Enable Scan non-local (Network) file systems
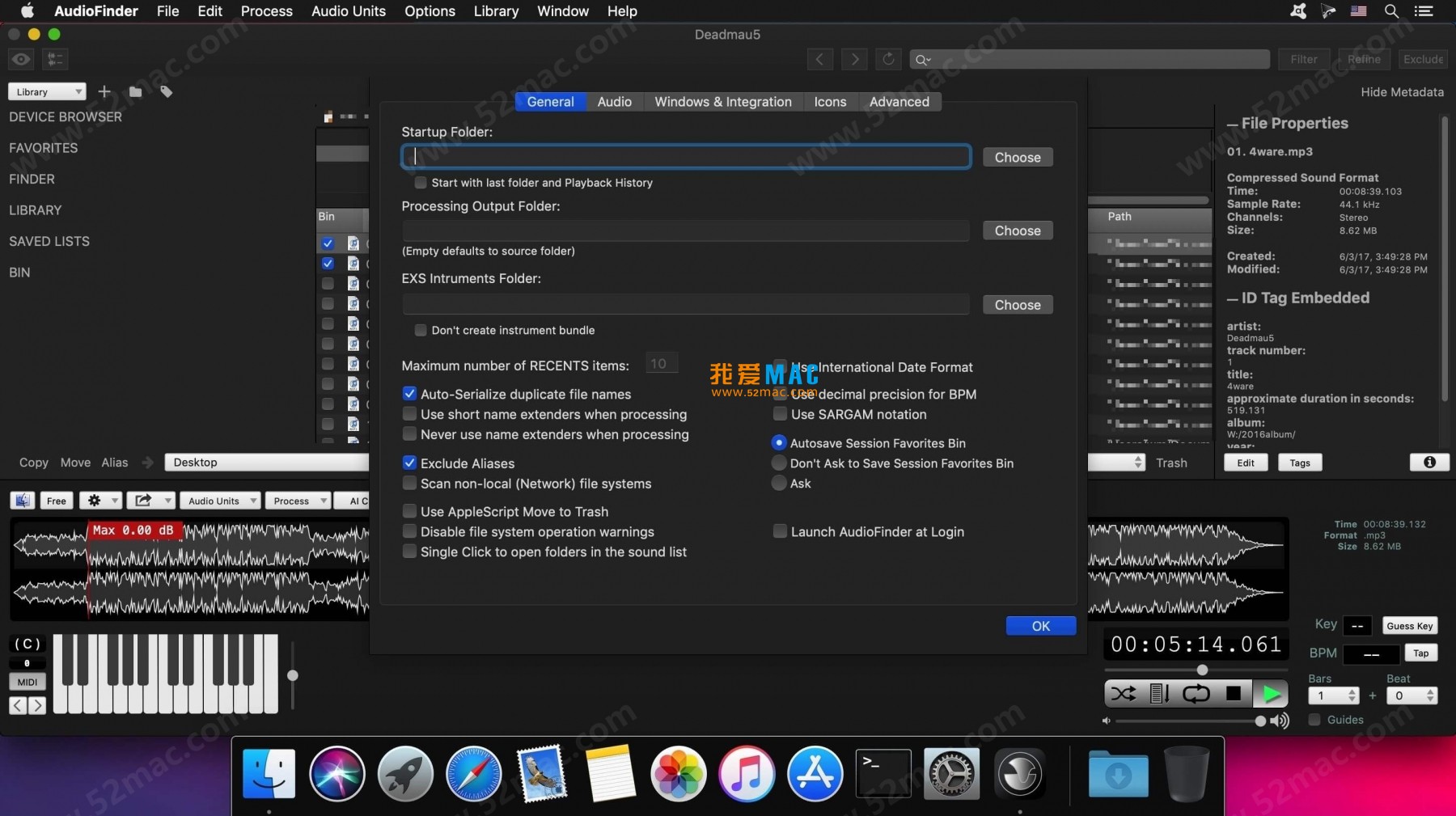 (410, 484)
